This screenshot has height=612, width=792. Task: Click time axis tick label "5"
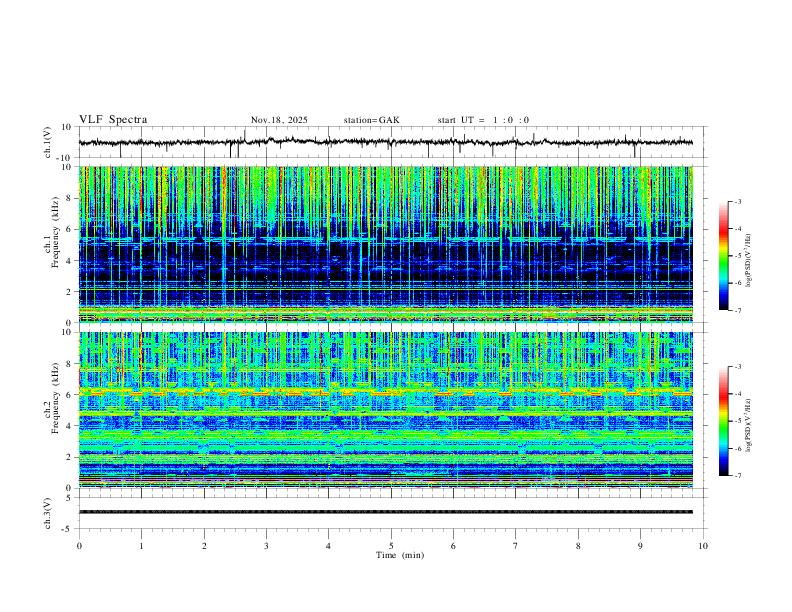tap(391, 546)
